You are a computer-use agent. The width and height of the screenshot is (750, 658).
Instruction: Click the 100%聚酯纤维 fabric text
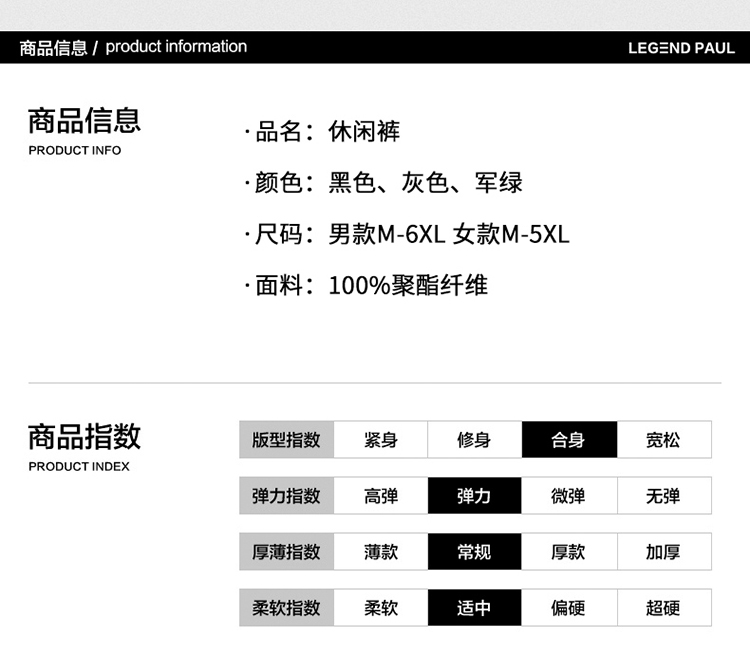[408, 286]
